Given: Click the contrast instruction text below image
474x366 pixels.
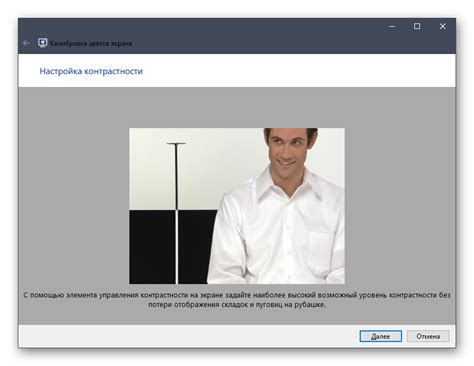Looking at the screenshot, I should coord(237,300).
